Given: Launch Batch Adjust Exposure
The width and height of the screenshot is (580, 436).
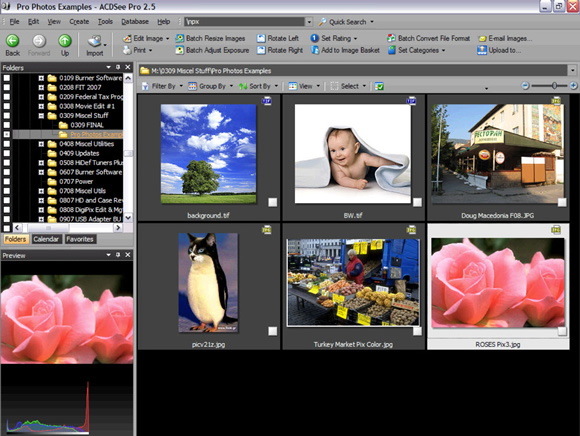Looking at the screenshot, I should [212, 50].
